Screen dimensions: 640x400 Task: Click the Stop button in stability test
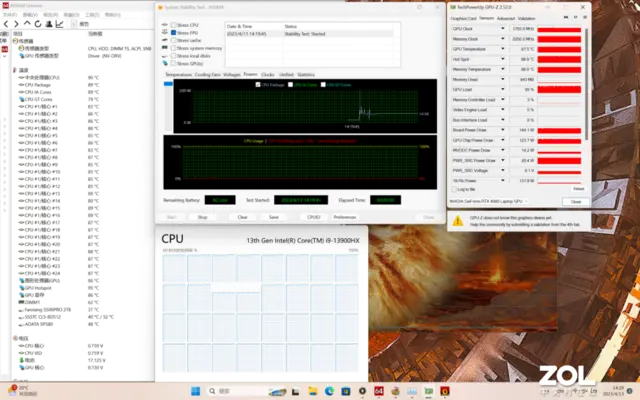point(203,216)
